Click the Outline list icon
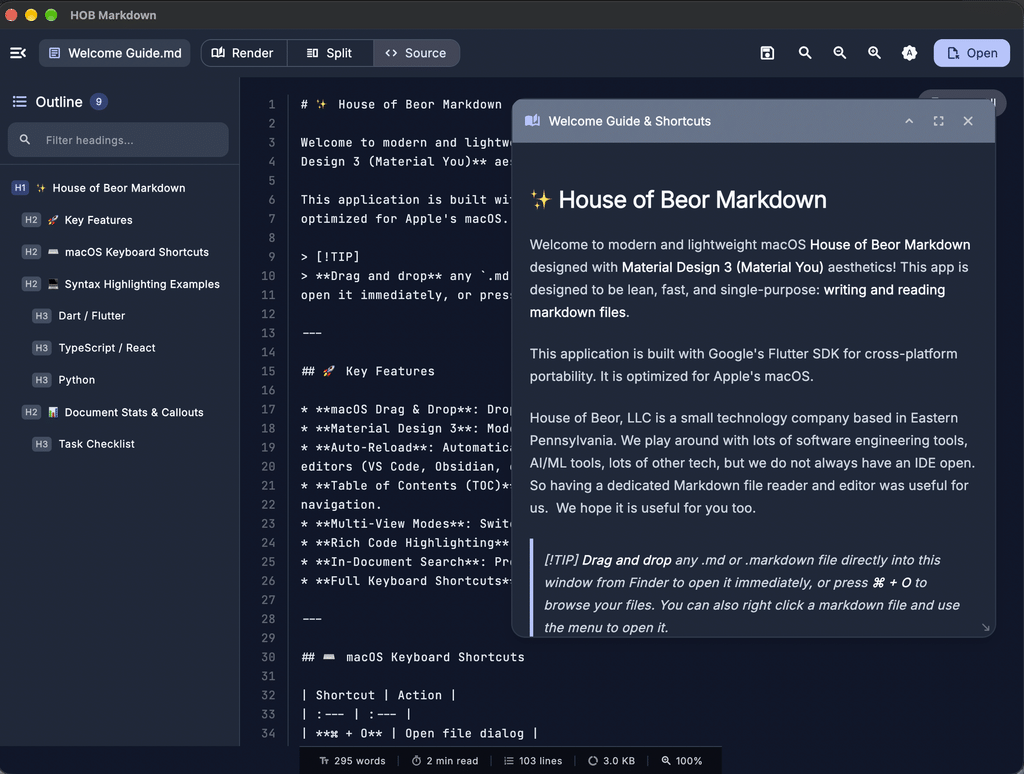 point(20,102)
